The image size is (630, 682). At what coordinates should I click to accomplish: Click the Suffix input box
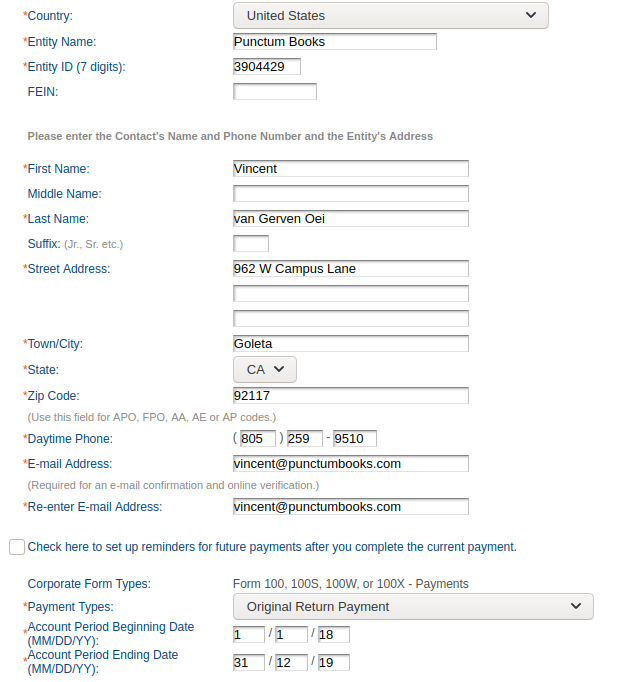coord(250,244)
